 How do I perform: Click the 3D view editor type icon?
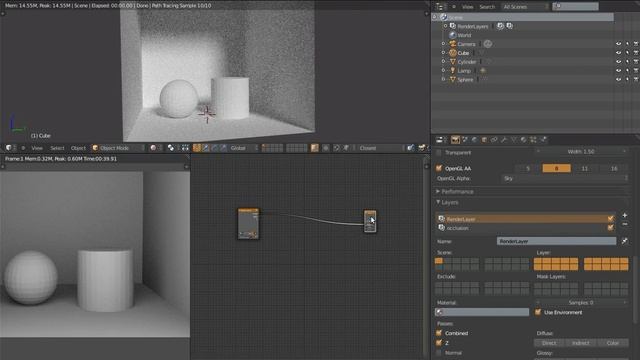point(9,148)
